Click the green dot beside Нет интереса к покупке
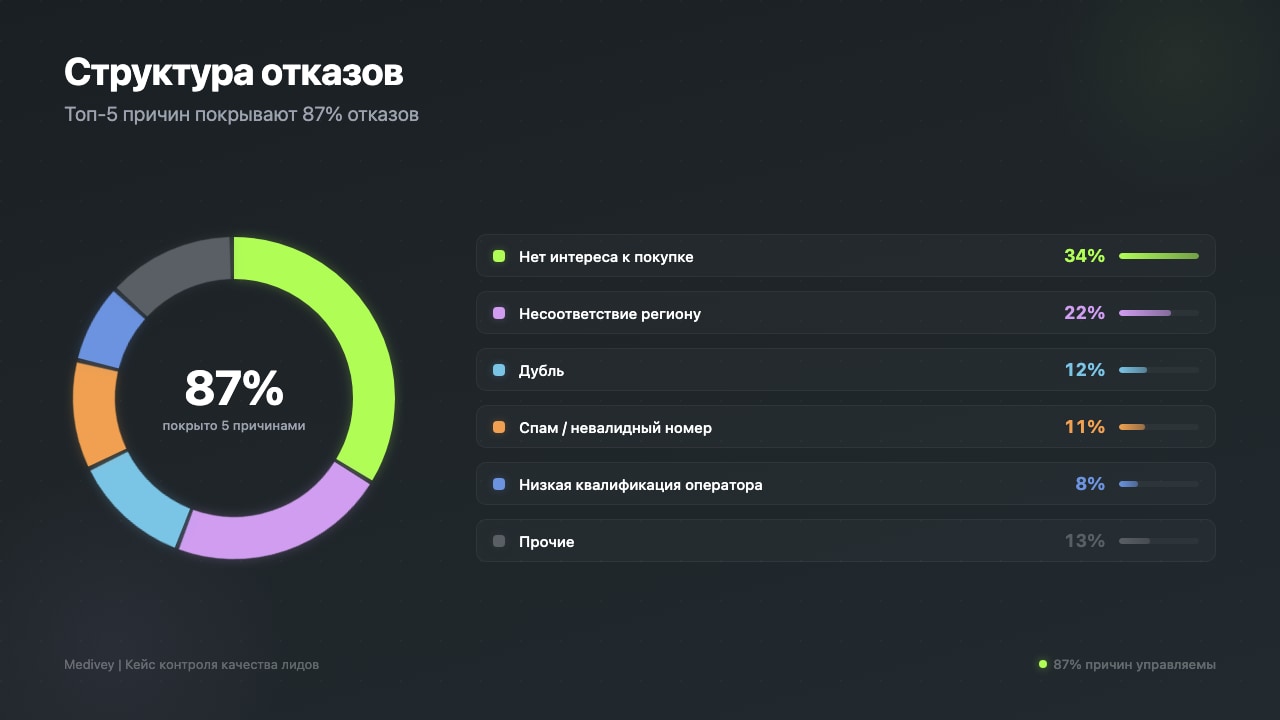Image resolution: width=1280 pixels, height=720 pixels. pos(497,256)
